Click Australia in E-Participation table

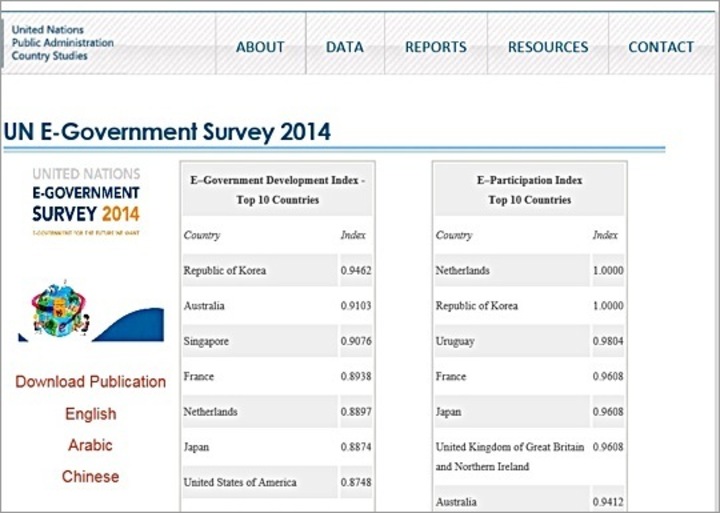(456, 502)
